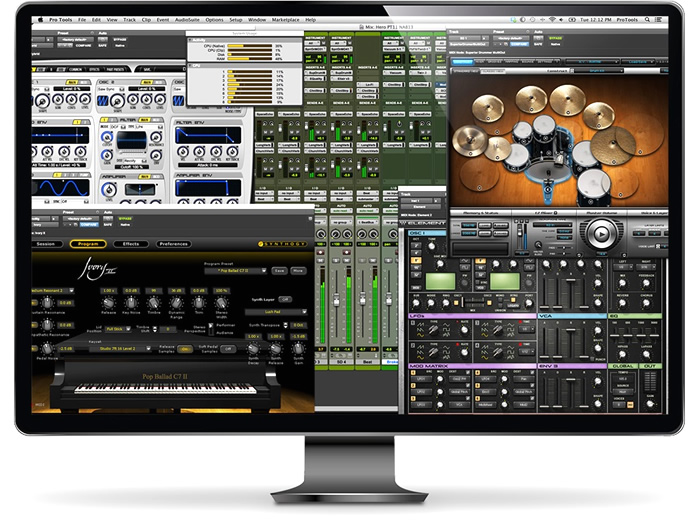Click LFO 1 rate knob in Element

464,330
